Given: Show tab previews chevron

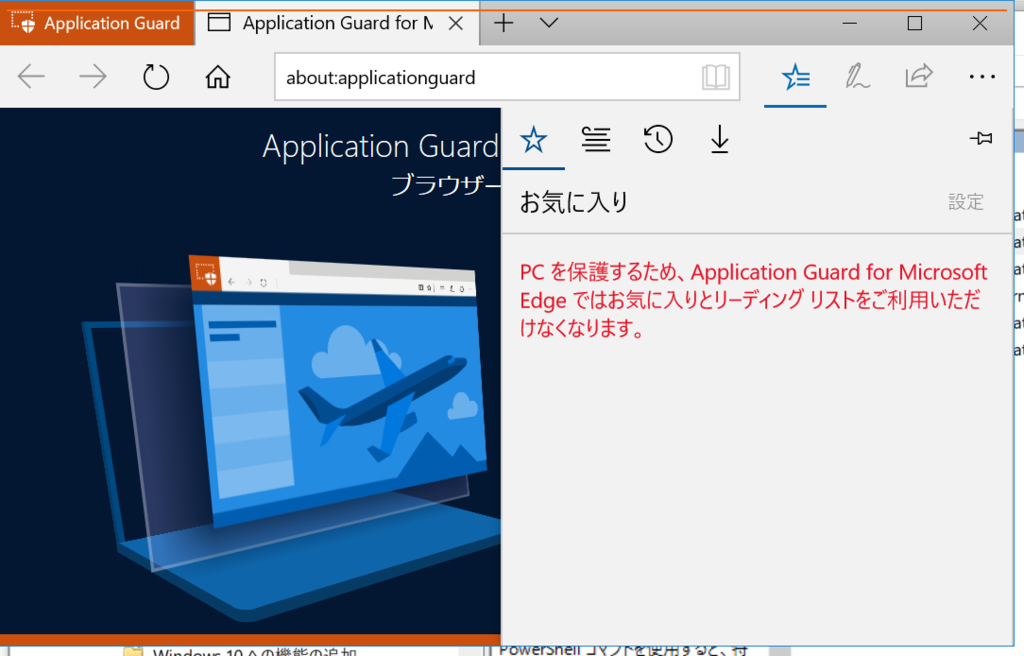Looking at the screenshot, I should pos(549,24).
